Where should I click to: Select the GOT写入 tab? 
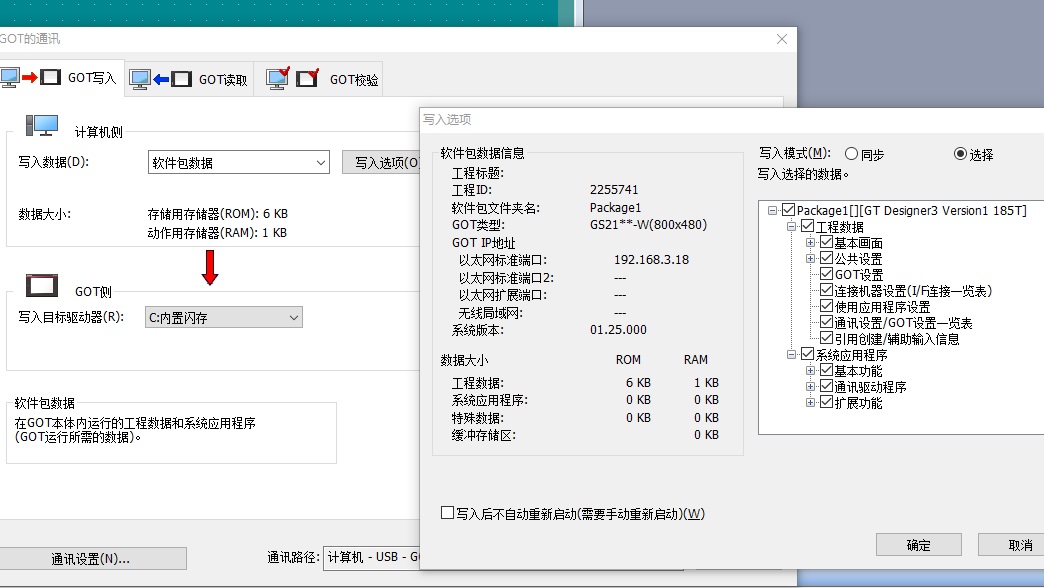click(62, 78)
